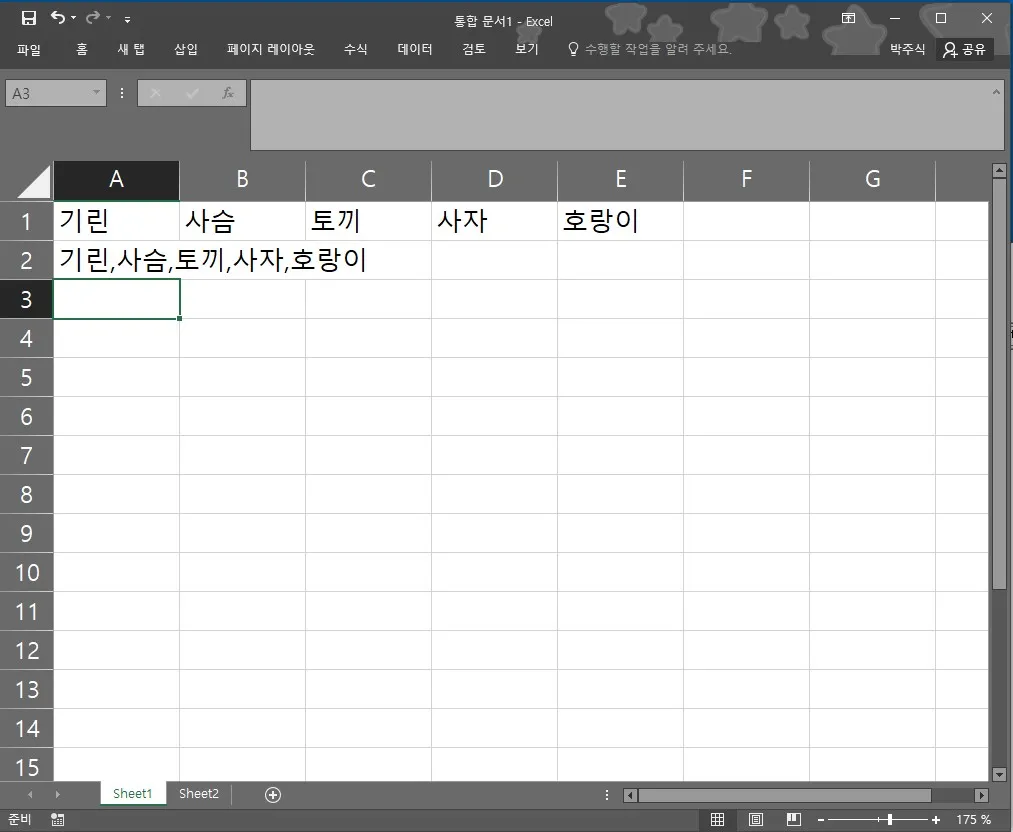Screen dimensions: 1013x832
Task: Click the Name Box showing A3
Action: pos(47,93)
